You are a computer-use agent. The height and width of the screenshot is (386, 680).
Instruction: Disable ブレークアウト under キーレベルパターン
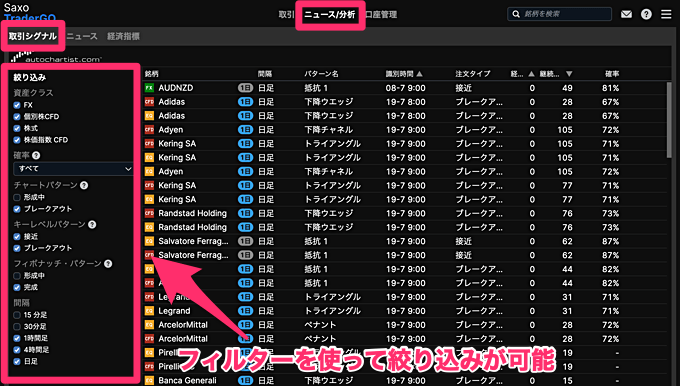17,248
